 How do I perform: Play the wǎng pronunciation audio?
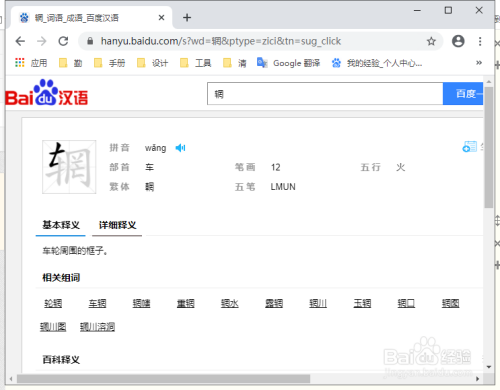tap(180, 148)
